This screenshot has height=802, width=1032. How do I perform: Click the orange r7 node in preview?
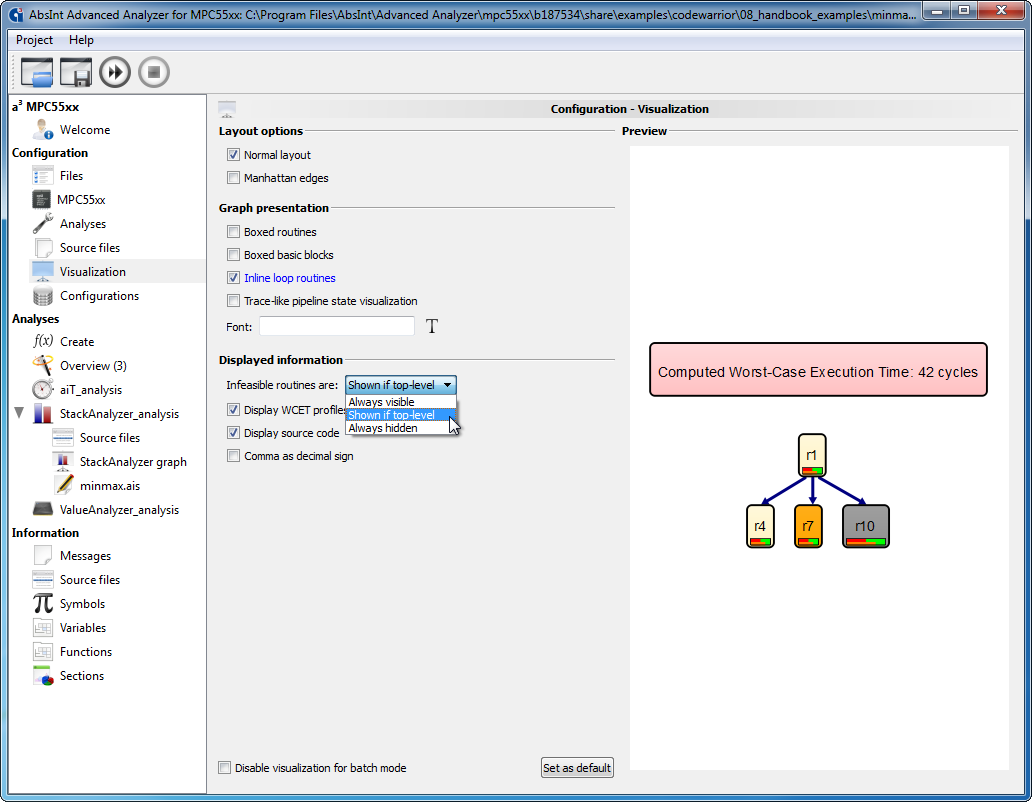click(x=808, y=526)
